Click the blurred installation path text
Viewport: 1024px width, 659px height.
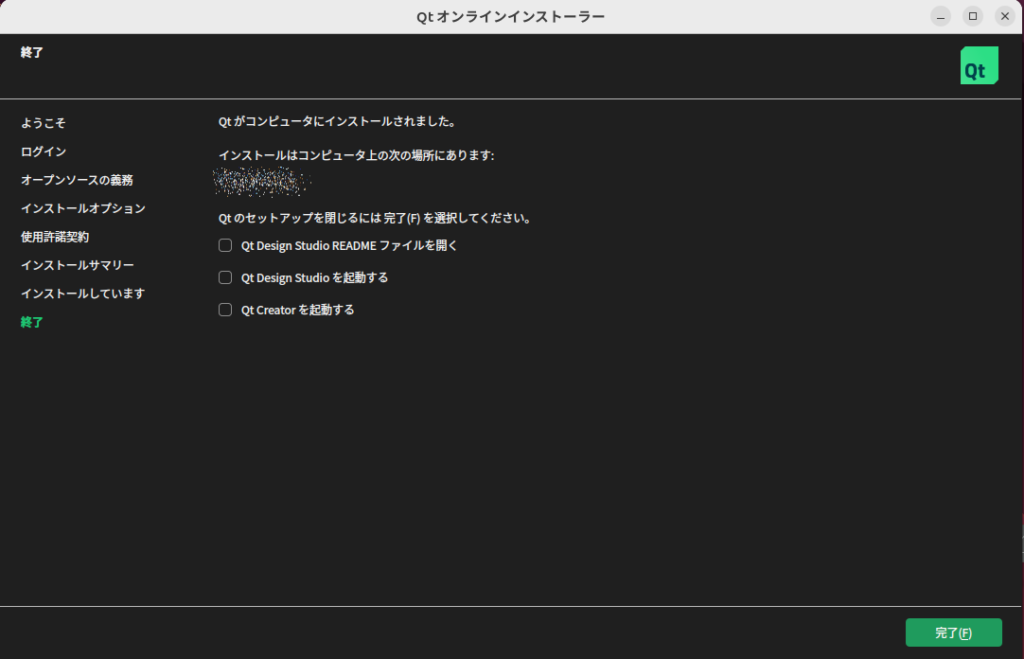click(x=262, y=182)
